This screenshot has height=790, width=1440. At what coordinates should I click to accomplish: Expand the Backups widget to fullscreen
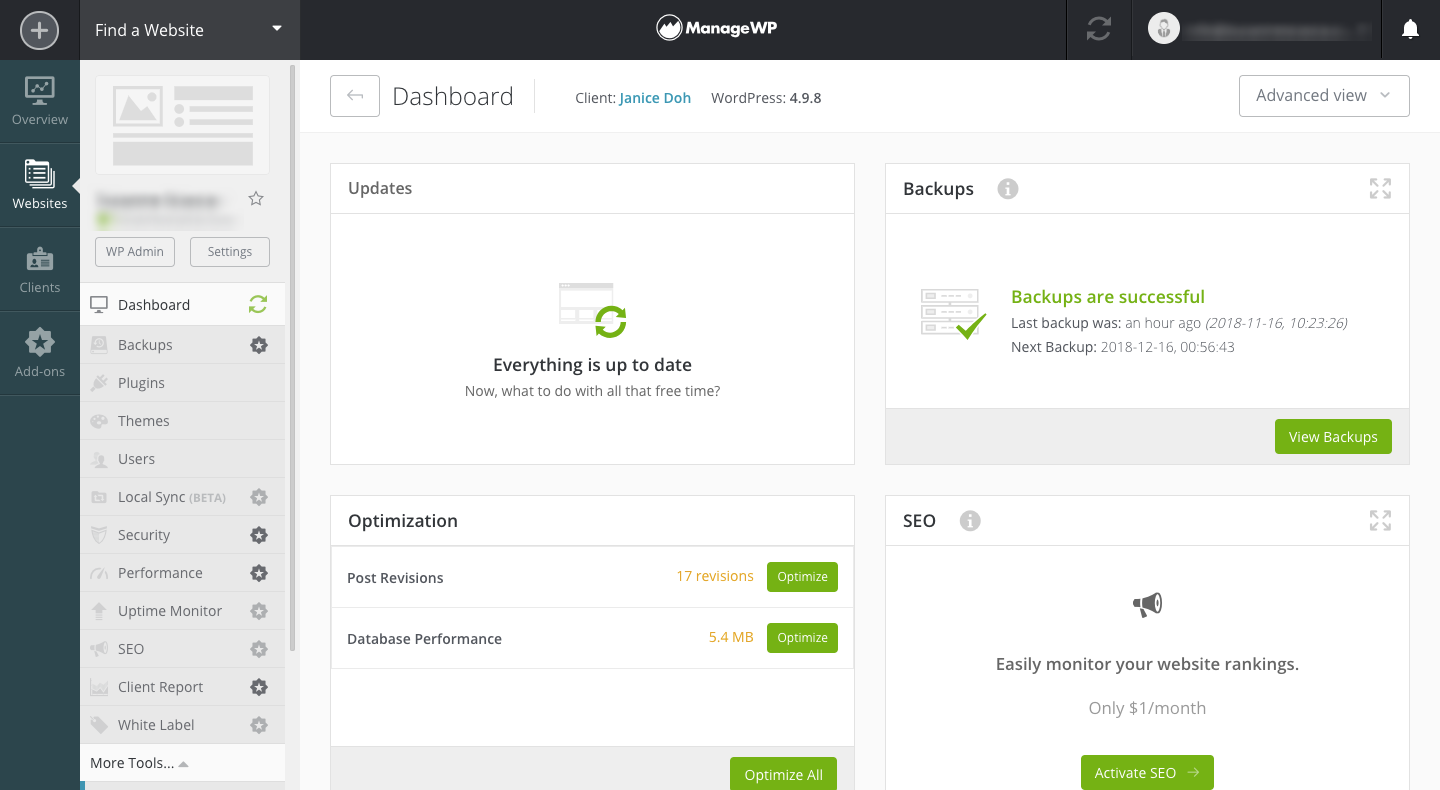tap(1380, 189)
